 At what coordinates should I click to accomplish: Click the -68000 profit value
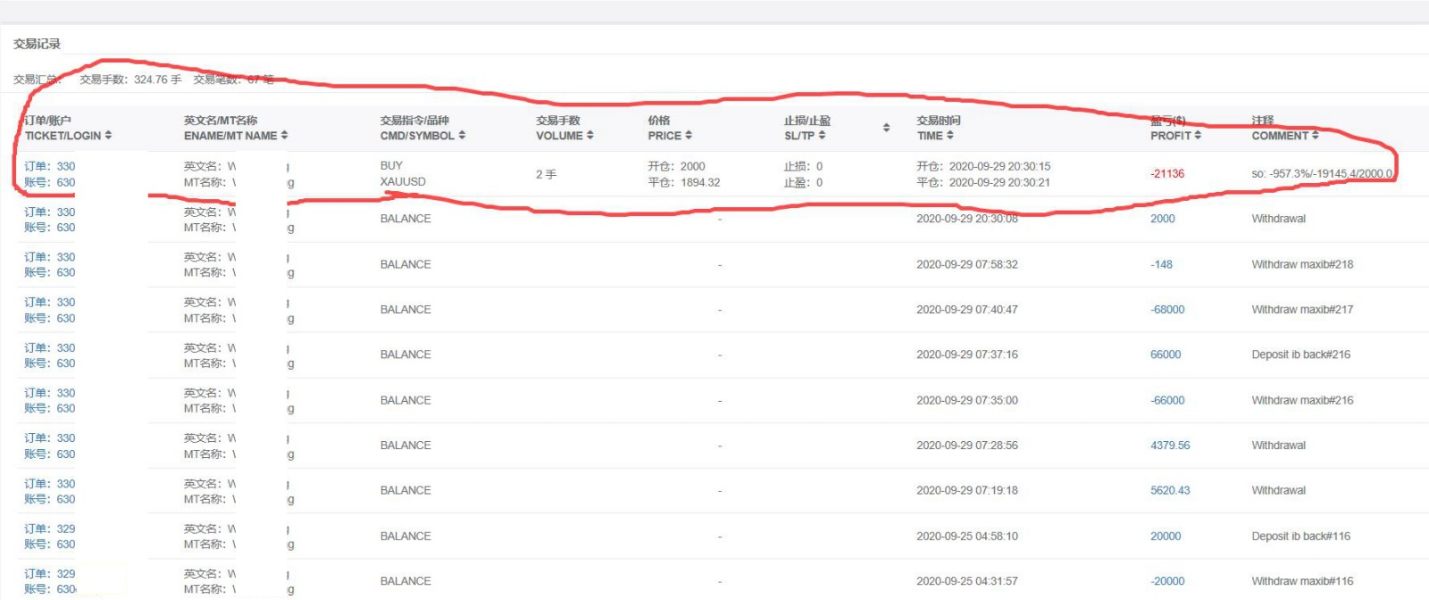point(1167,309)
